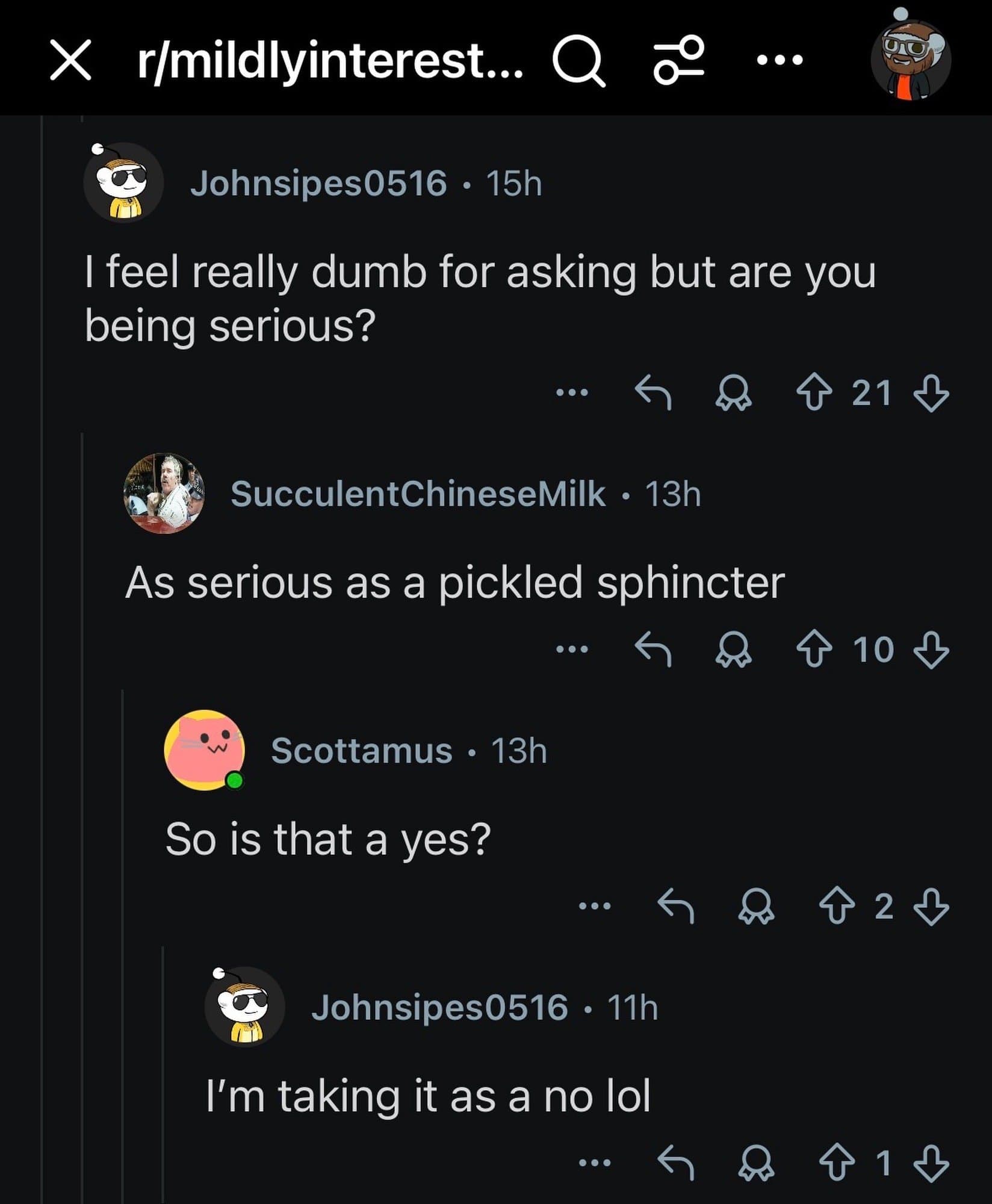Viewport: 992px width, 1204px height.
Task: Open options for 'being serious' comment
Action: coord(572,393)
